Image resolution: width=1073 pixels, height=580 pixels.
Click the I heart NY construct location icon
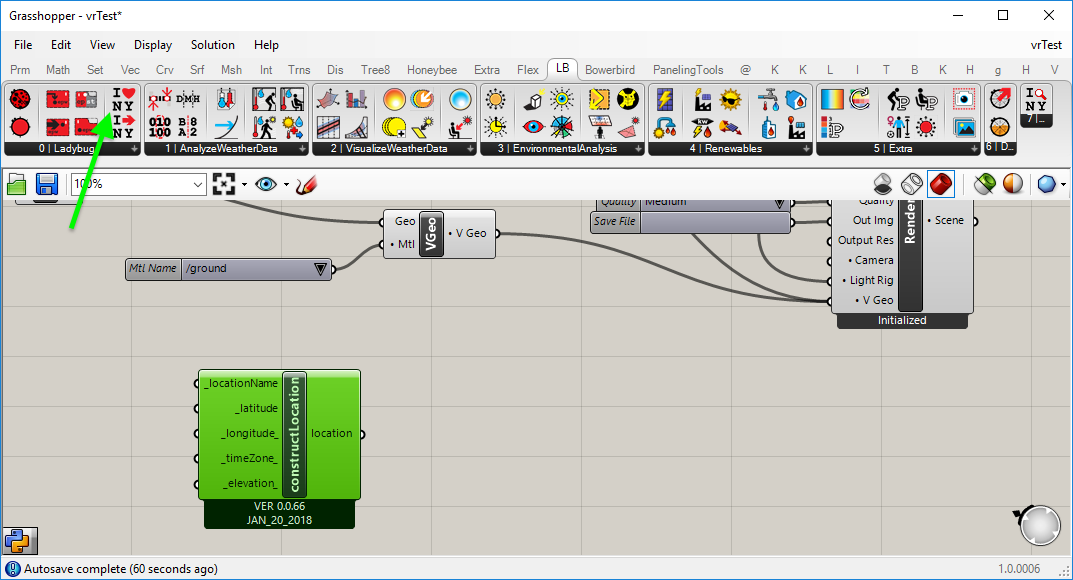click(123, 99)
